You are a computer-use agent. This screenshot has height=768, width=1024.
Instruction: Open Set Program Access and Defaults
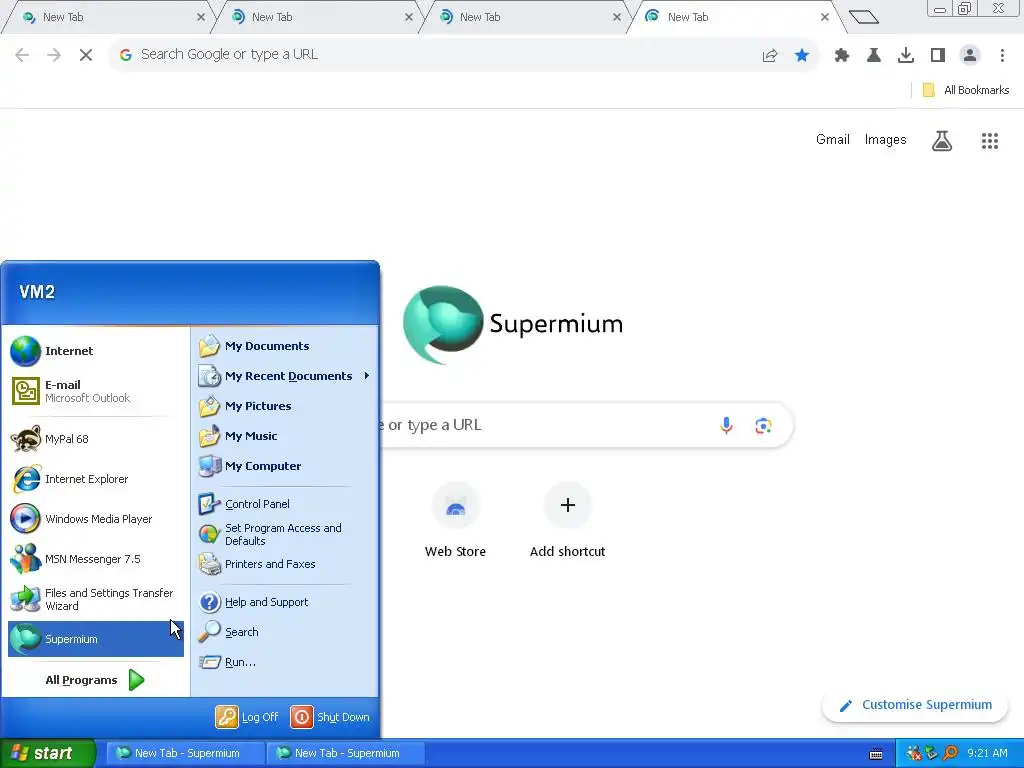tap(284, 534)
